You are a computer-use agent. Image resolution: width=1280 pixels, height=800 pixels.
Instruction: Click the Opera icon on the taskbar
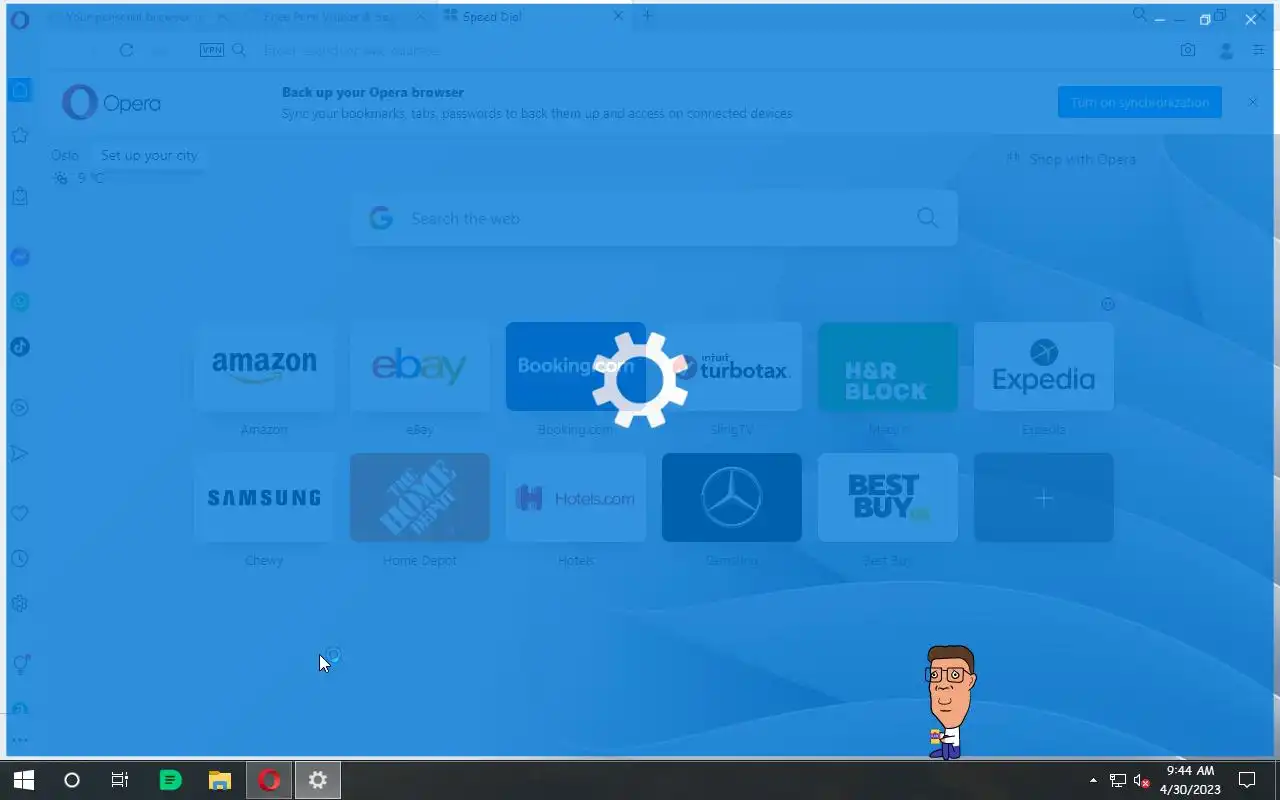click(269, 780)
